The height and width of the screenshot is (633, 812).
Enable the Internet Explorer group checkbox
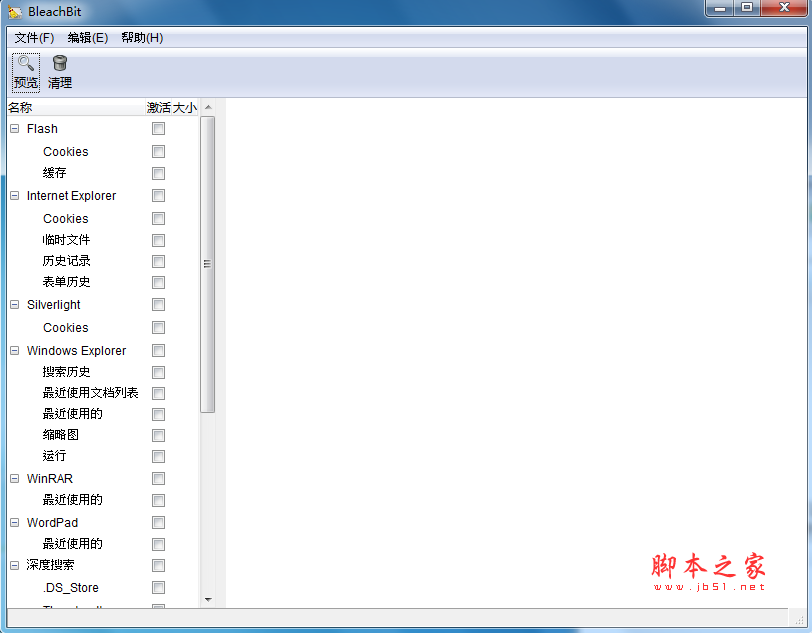click(158, 195)
